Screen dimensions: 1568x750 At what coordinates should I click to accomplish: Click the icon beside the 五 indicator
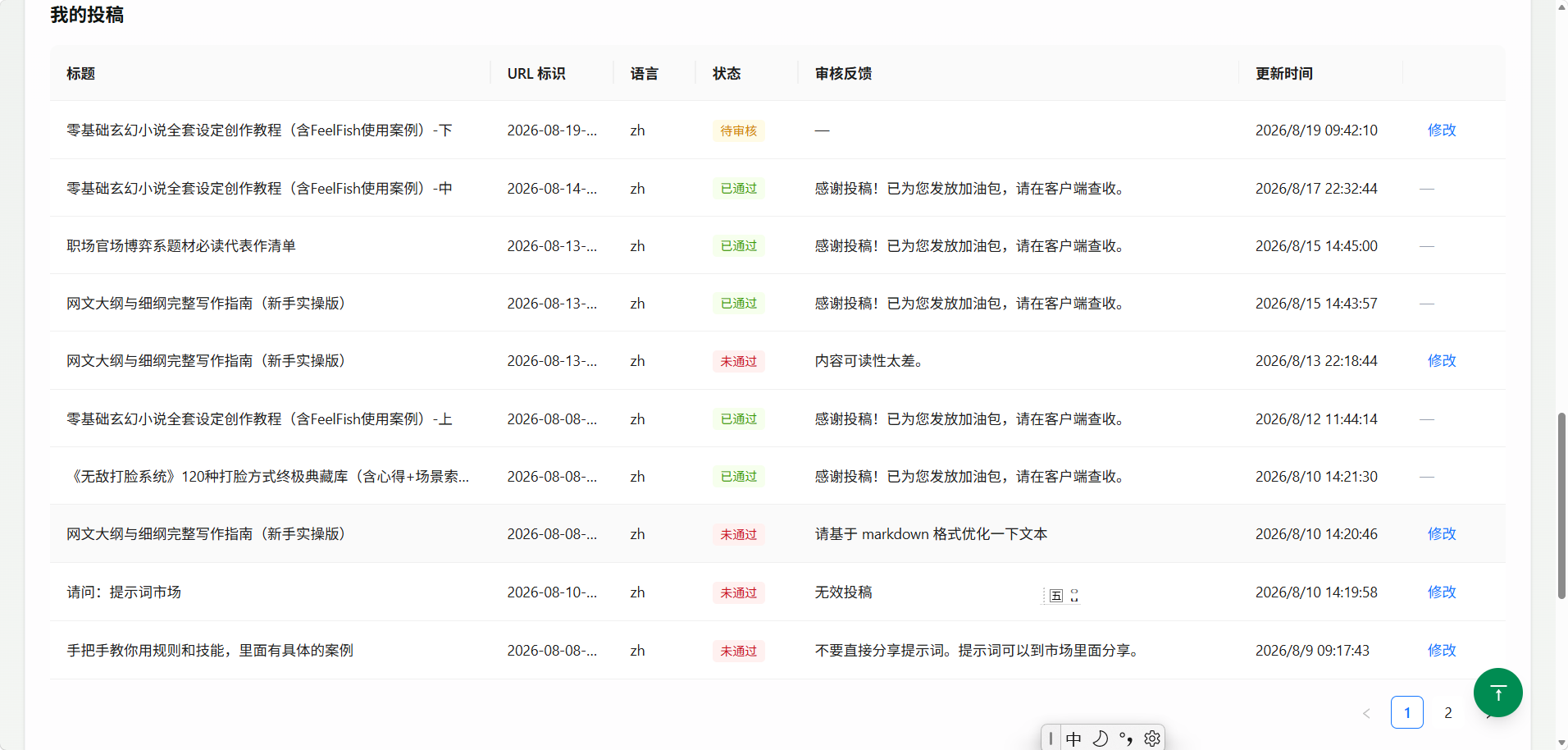point(1074,596)
